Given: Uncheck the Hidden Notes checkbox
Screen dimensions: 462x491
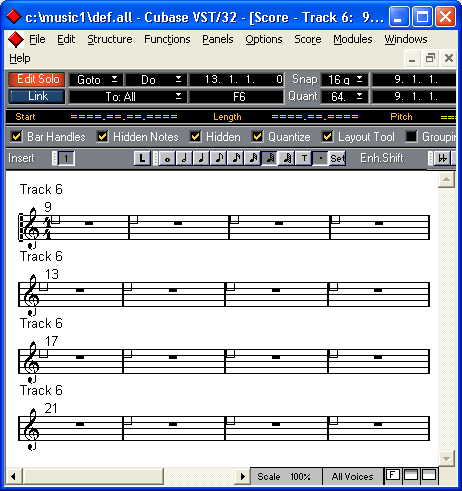Looking at the screenshot, I should (x=102, y=137).
